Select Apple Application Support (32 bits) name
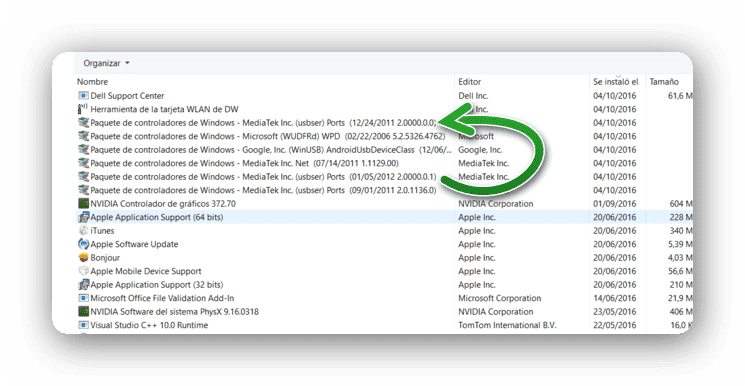This screenshot has height=386, width=745. tap(157, 285)
